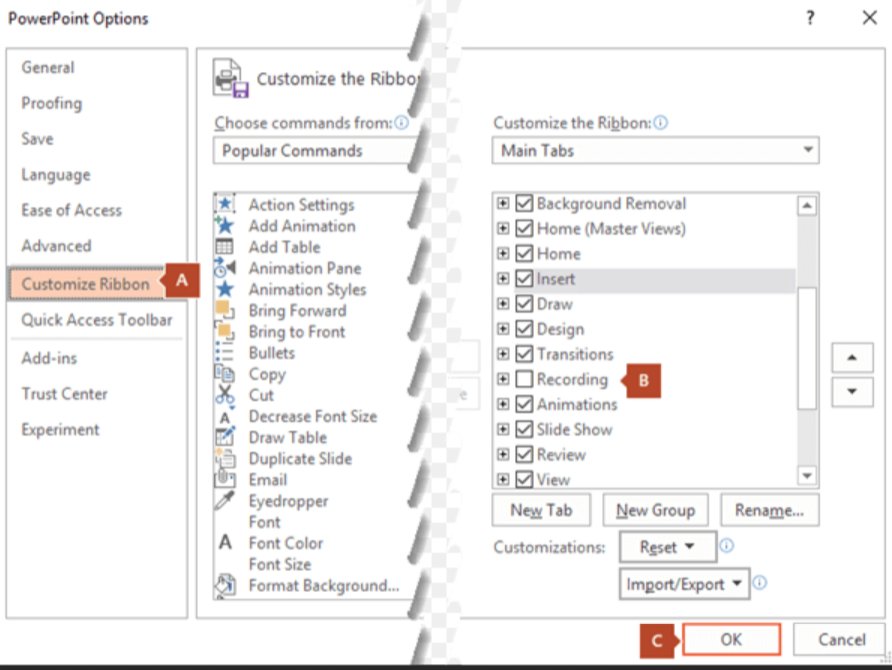Click the Bring to Front icon
The image size is (892, 670).
click(225, 331)
